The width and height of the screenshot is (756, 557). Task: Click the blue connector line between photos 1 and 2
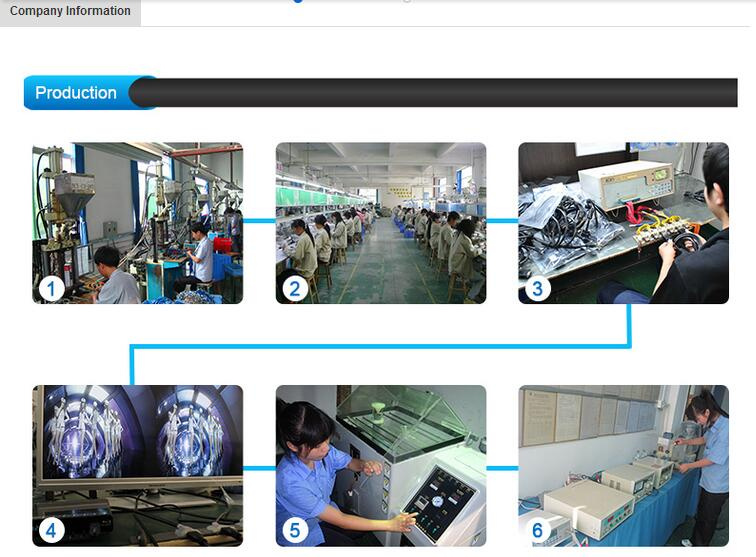tap(259, 221)
